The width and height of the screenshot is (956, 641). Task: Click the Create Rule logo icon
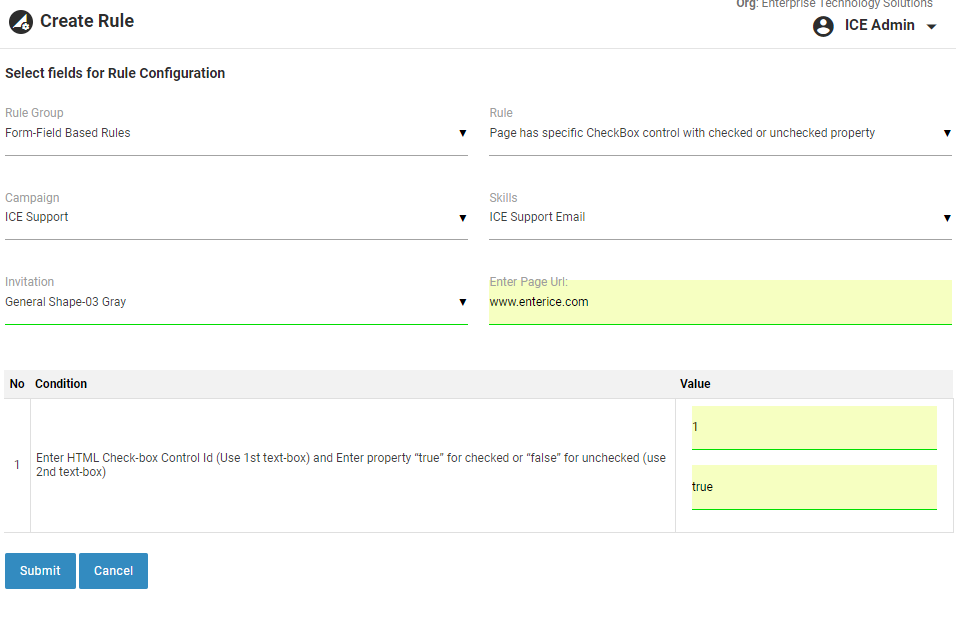(x=20, y=22)
